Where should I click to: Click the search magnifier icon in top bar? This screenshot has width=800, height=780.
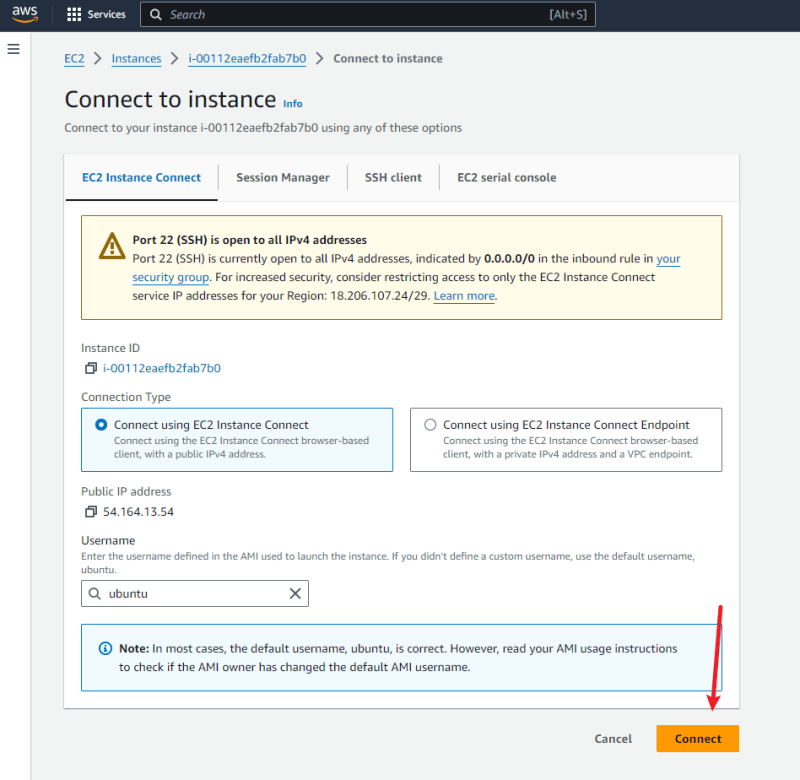(x=156, y=14)
